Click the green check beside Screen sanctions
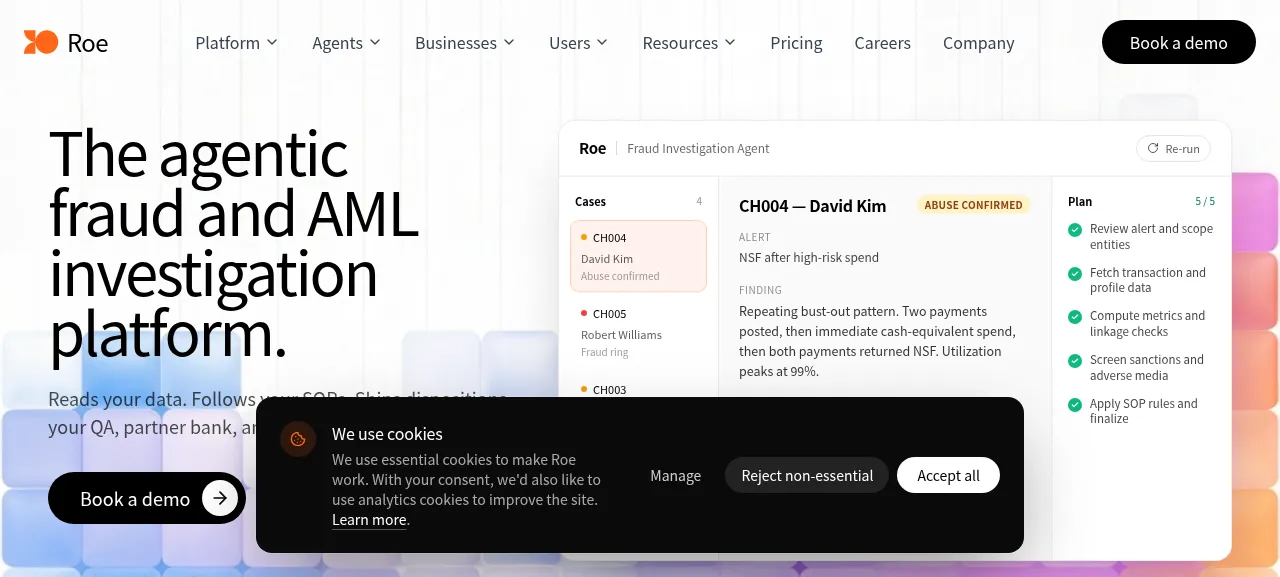This screenshot has height=577, width=1280. pyautogui.click(x=1075, y=361)
